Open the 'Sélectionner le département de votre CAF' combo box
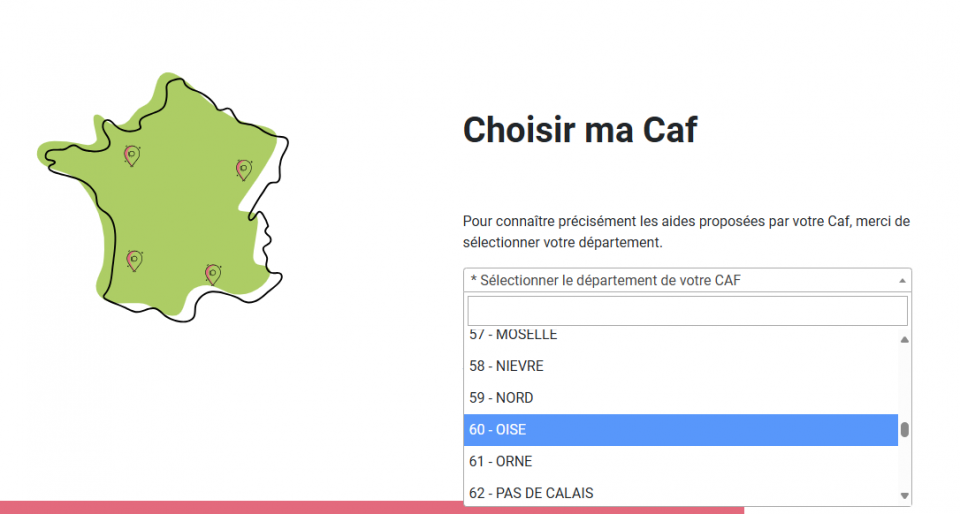Image resolution: width=960 pixels, height=514 pixels. coord(680,281)
